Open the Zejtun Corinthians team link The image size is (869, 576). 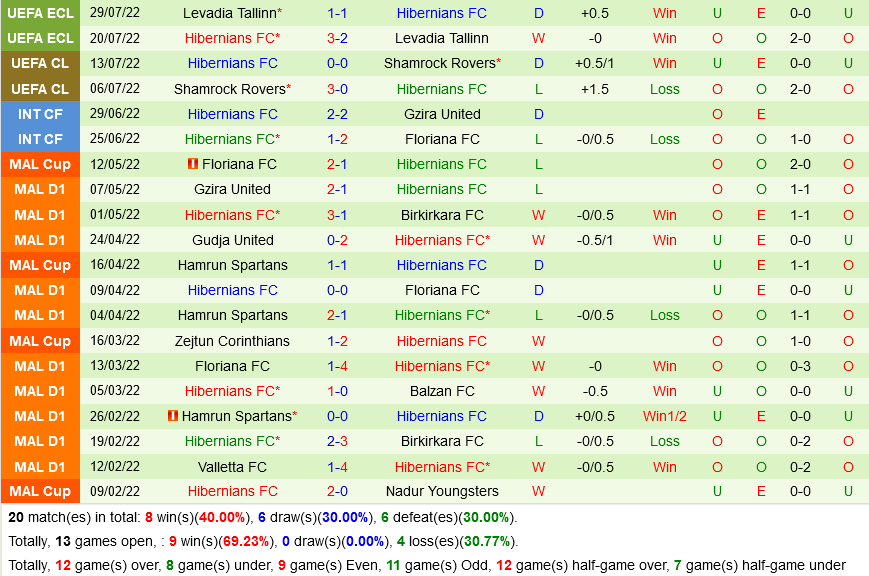click(232, 341)
